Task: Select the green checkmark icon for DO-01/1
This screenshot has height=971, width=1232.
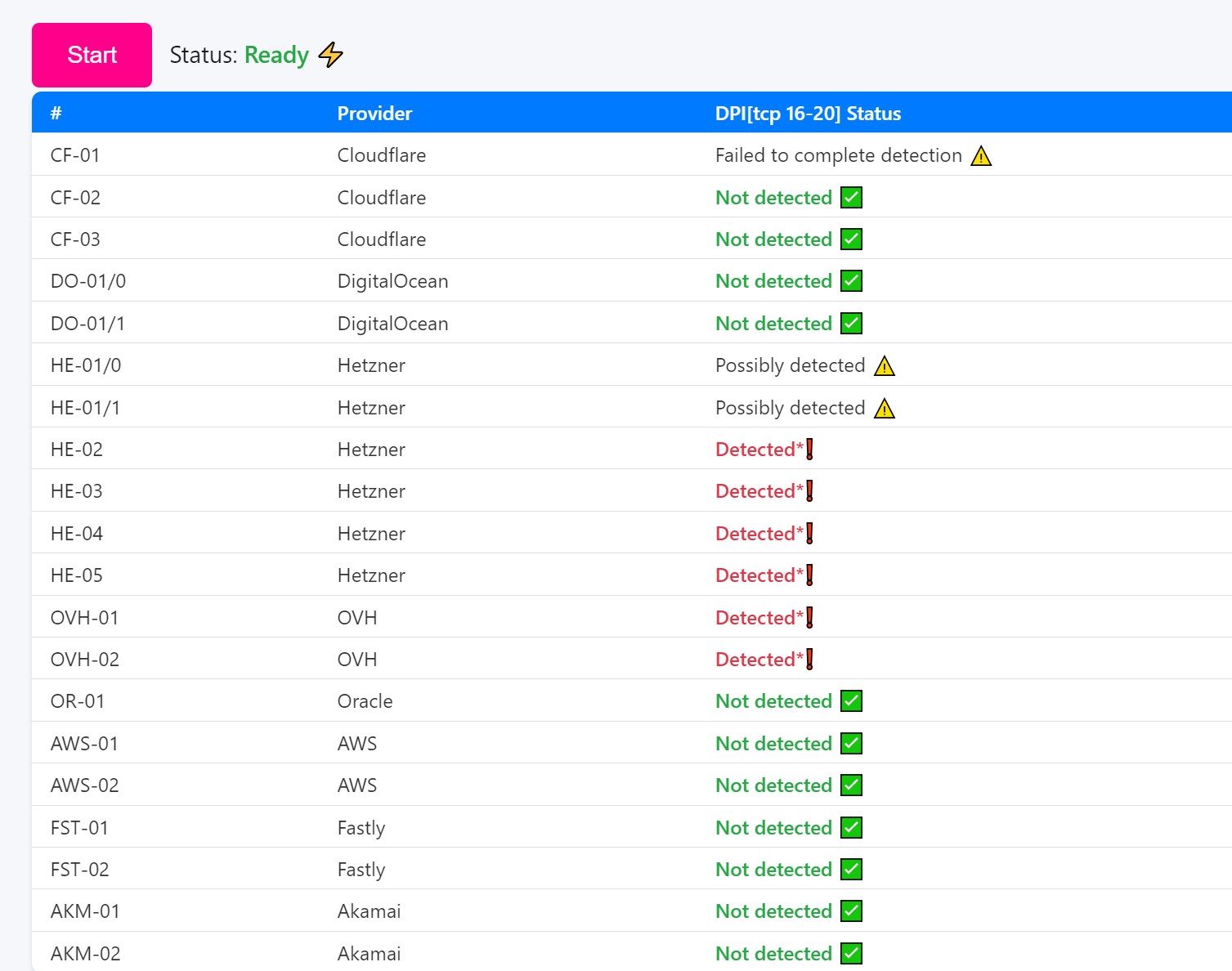Action: 852,324
